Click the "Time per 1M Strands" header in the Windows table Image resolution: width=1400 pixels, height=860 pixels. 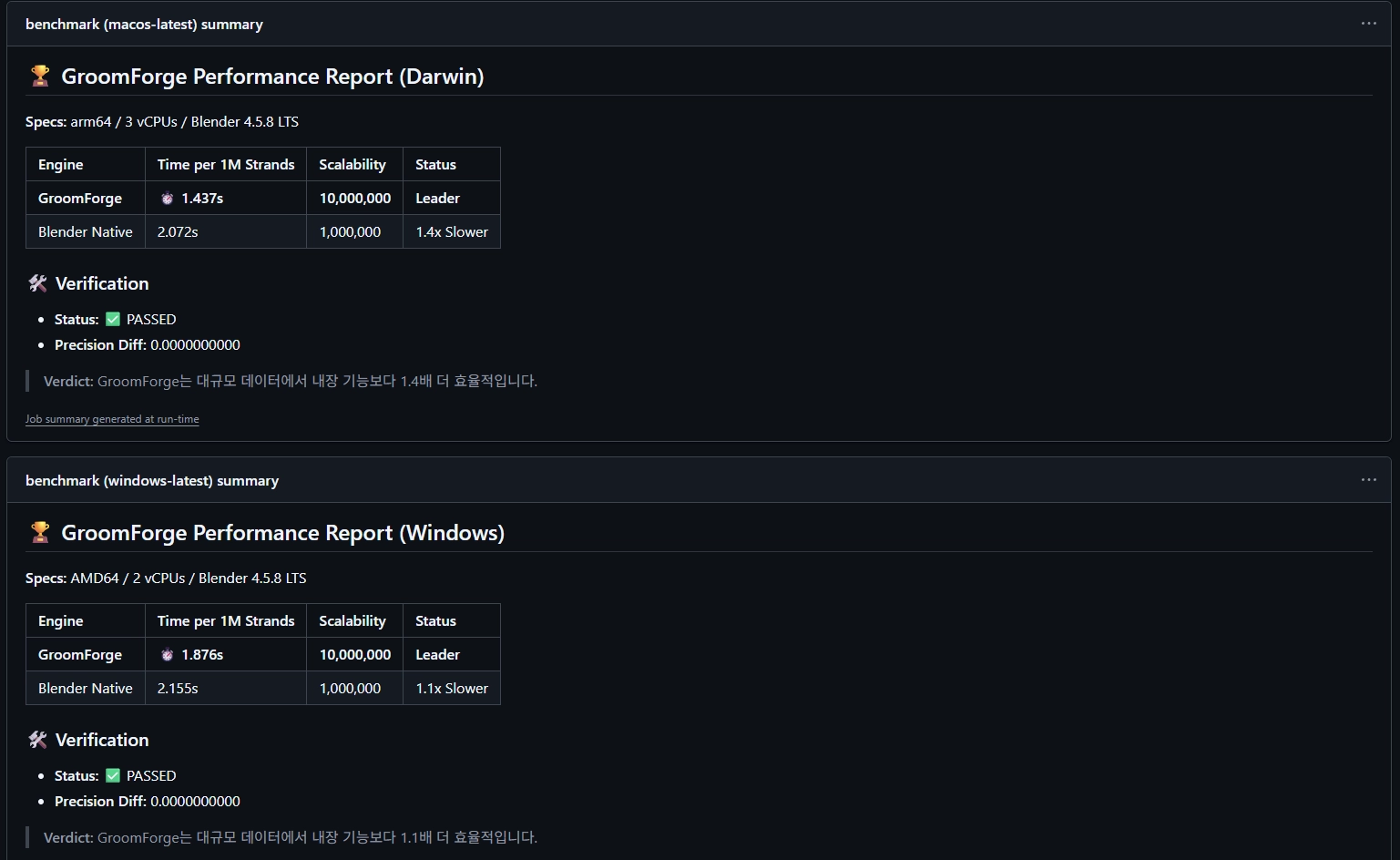click(x=226, y=620)
